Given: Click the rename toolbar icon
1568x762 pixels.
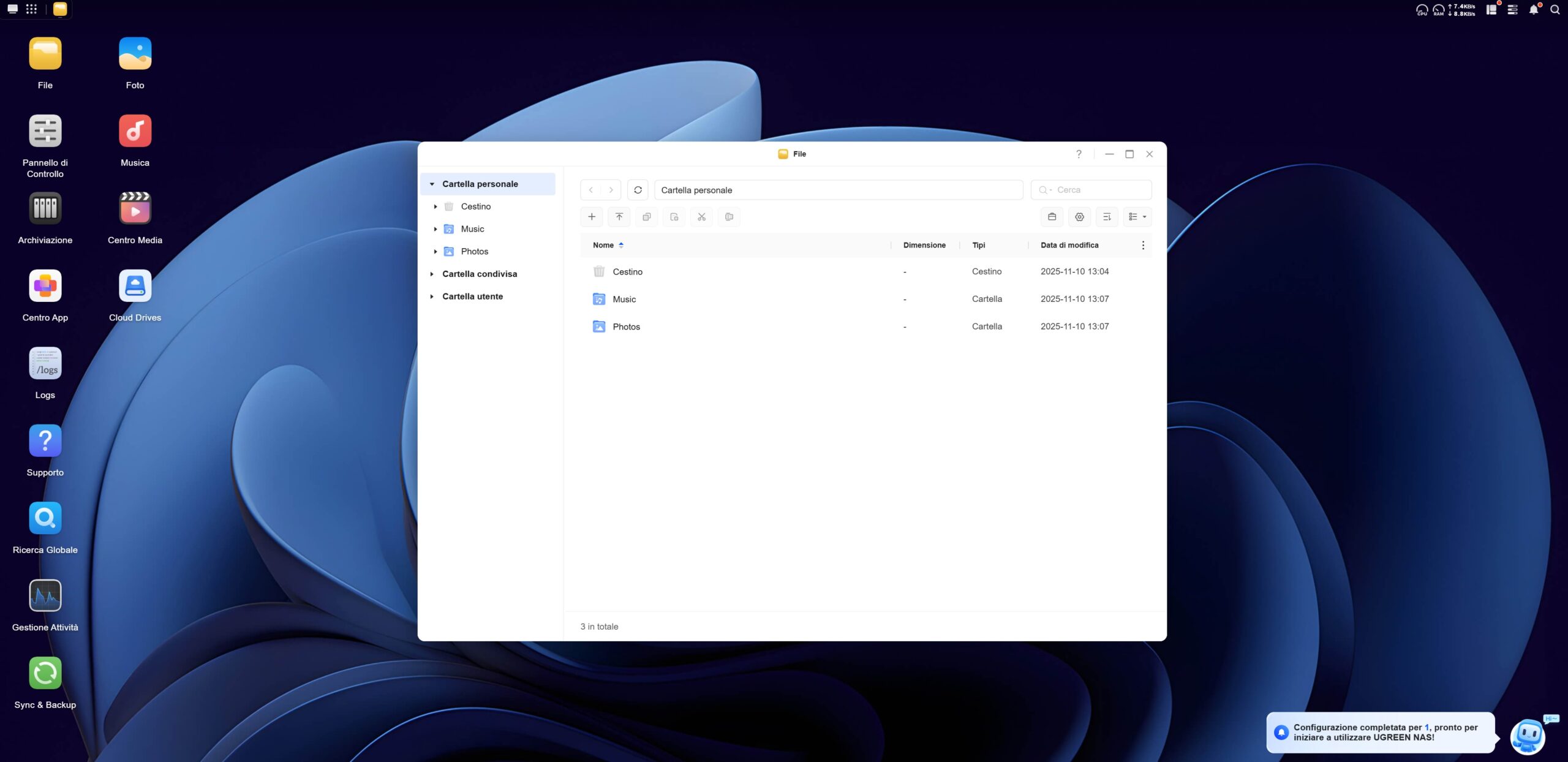Looking at the screenshot, I should 729,217.
